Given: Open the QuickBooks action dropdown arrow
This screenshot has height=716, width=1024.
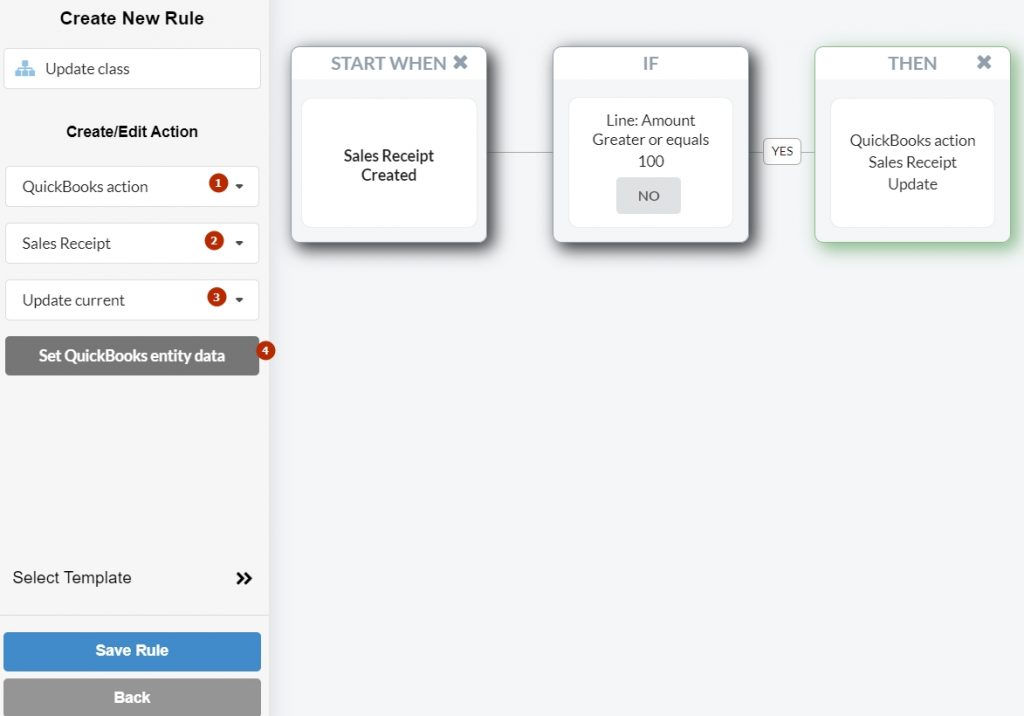Looking at the screenshot, I should click(239, 187).
